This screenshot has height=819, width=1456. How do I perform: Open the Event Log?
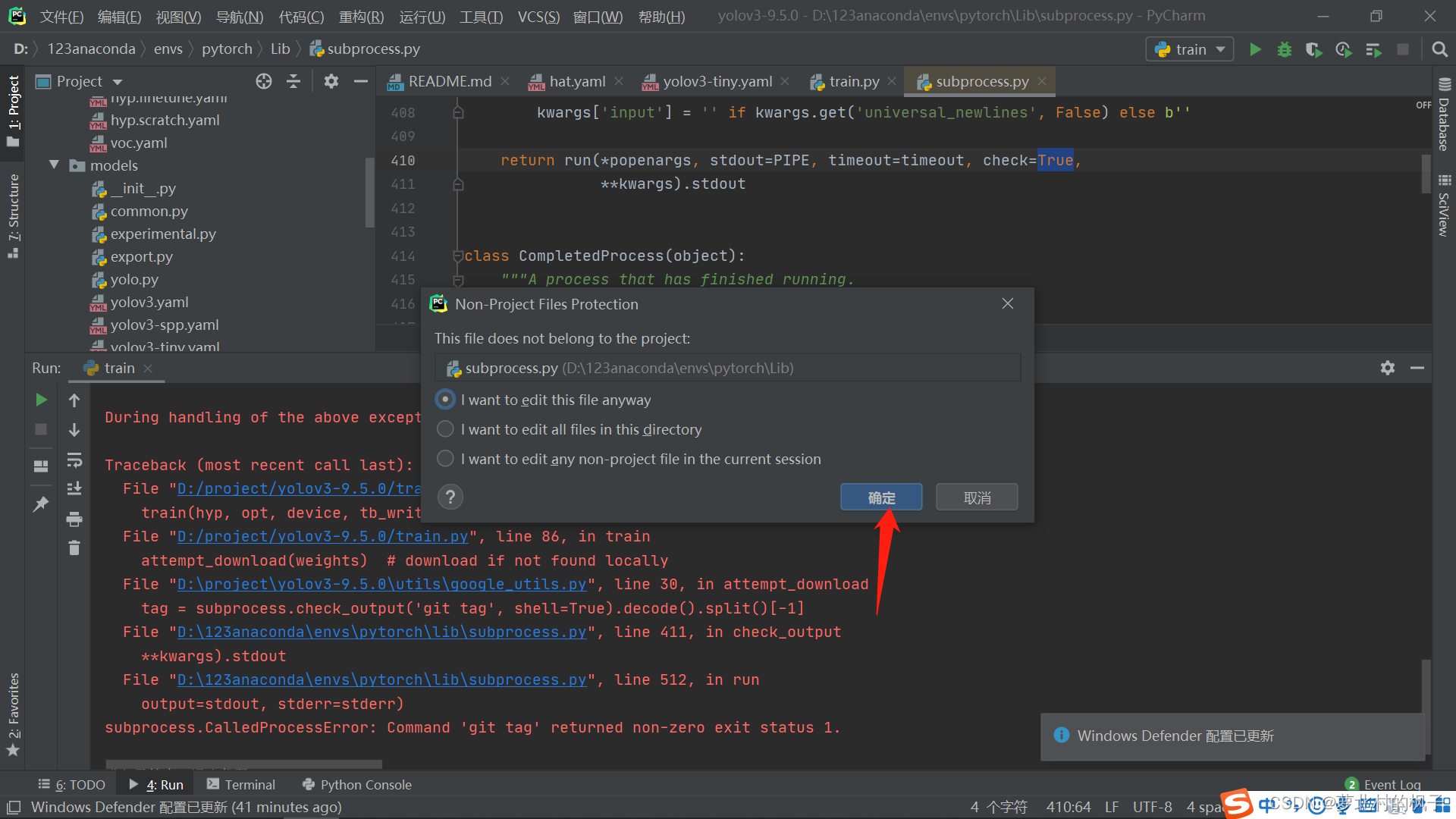[1383, 784]
